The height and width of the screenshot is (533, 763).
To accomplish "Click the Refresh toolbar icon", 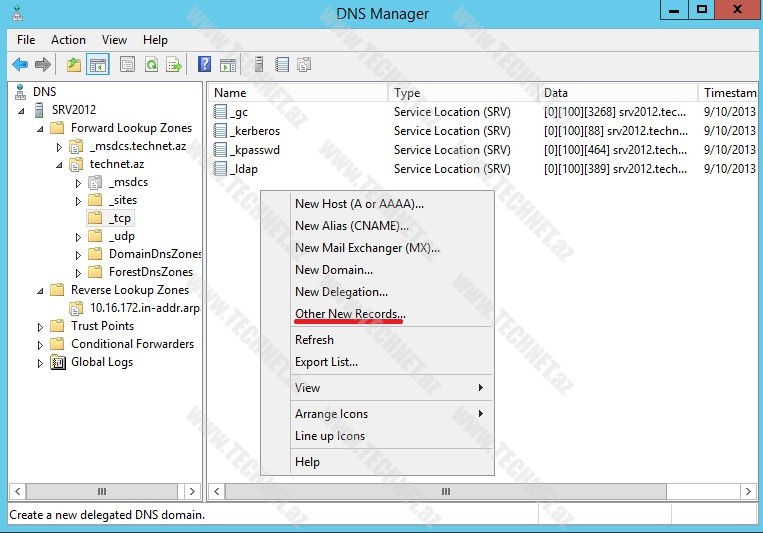I will click(x=151, y=65).
